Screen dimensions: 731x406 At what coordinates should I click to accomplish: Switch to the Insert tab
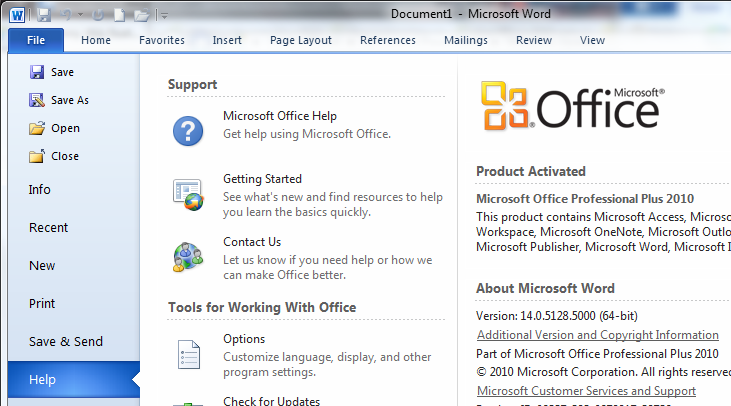(x=227, y=40)
